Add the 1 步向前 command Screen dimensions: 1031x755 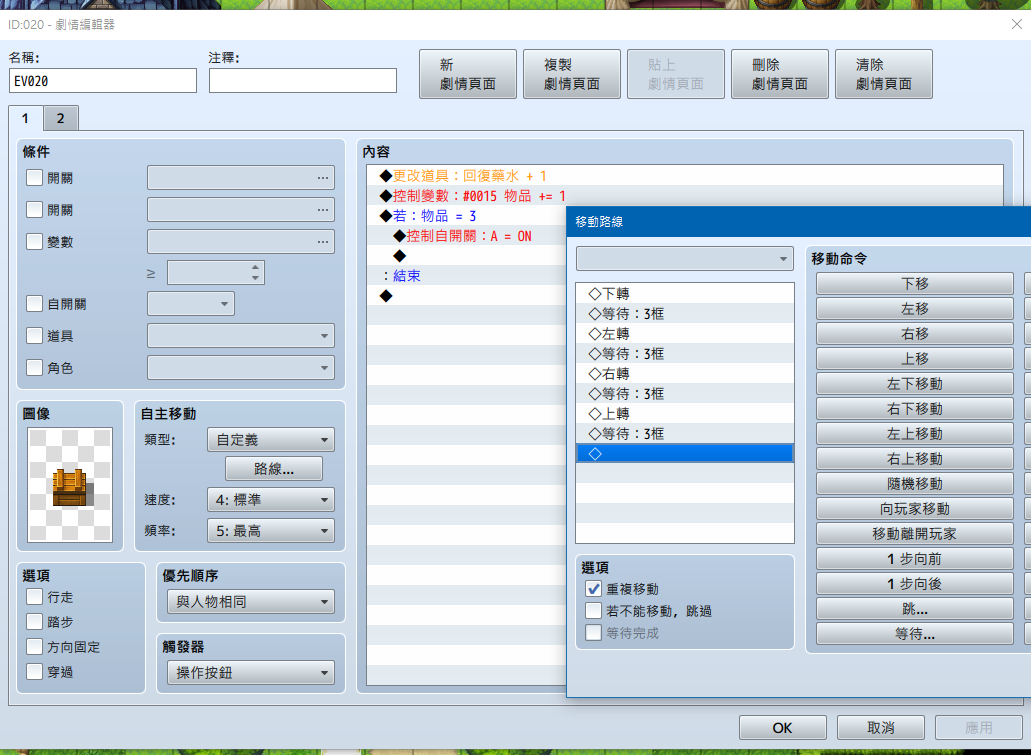(x=915, y=558)
